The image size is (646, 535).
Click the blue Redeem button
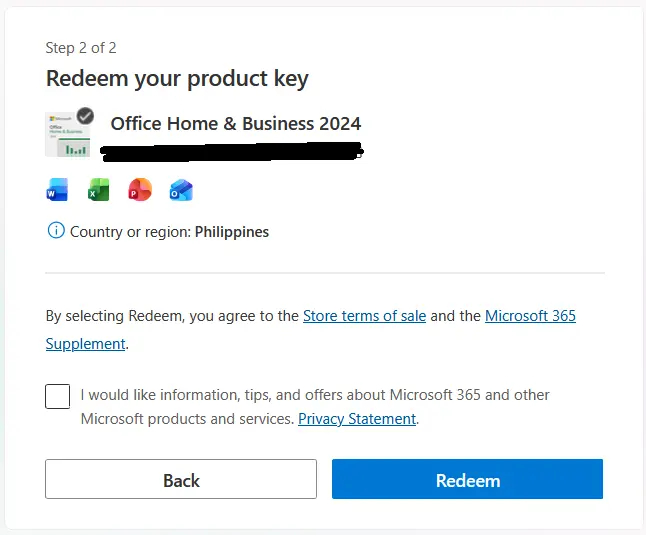467,479
